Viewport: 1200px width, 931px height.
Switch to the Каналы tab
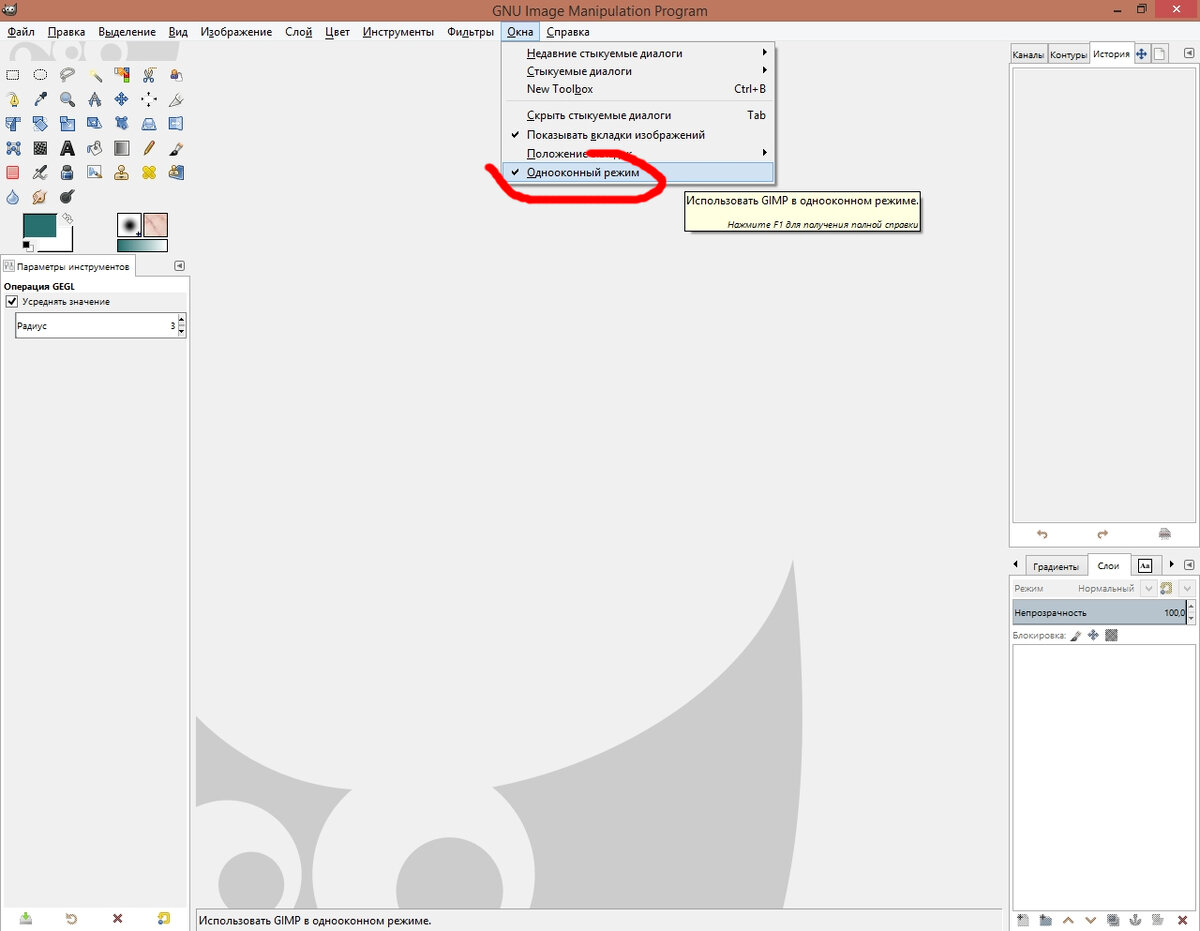1027,55
